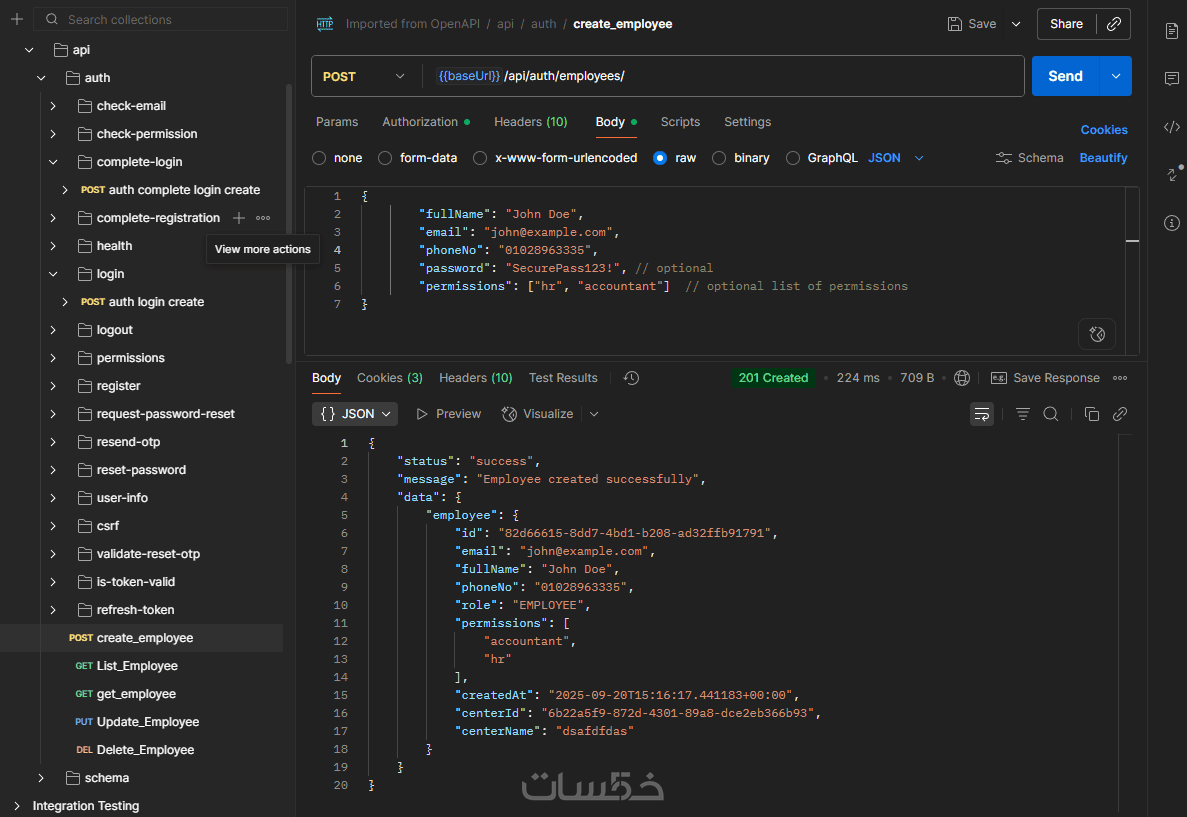This screenshot has width=1187, height=817.
Task: Click the Beautify link
Action: (1103, 158)
